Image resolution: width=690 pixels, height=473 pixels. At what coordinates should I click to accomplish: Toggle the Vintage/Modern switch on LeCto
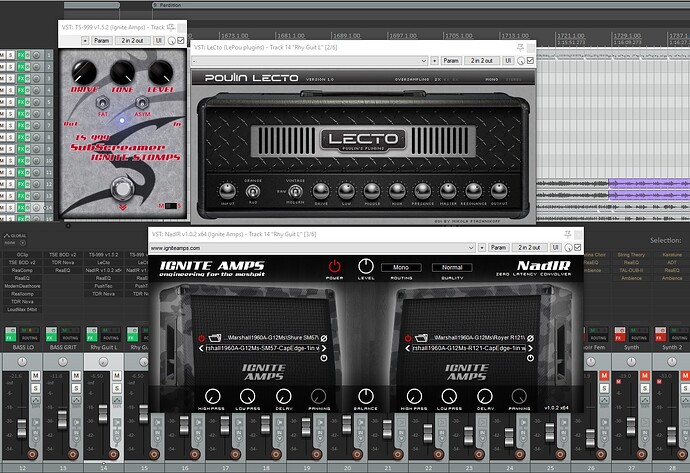[295, 191]
